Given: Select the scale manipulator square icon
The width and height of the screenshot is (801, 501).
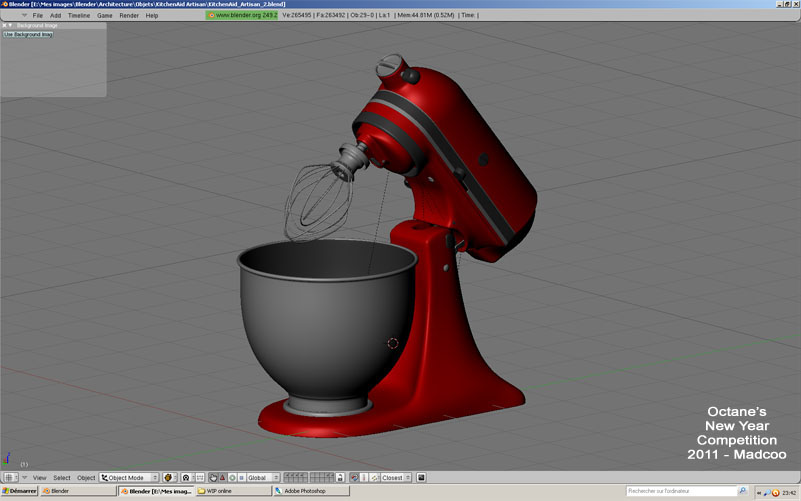Looking at the screenshot, I should coord(242,478).
